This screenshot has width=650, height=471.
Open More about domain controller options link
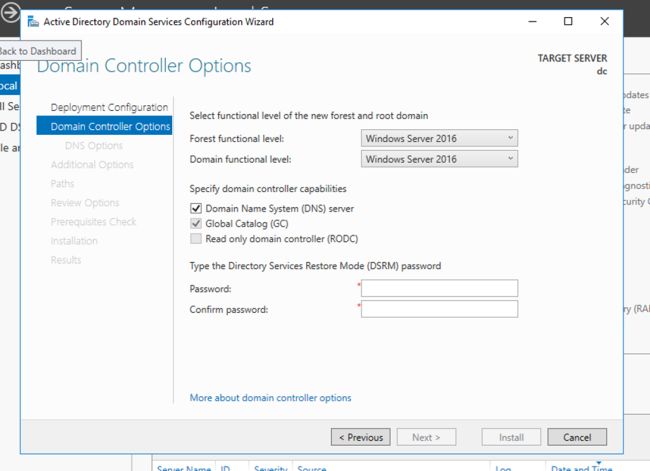coord(270,398)
